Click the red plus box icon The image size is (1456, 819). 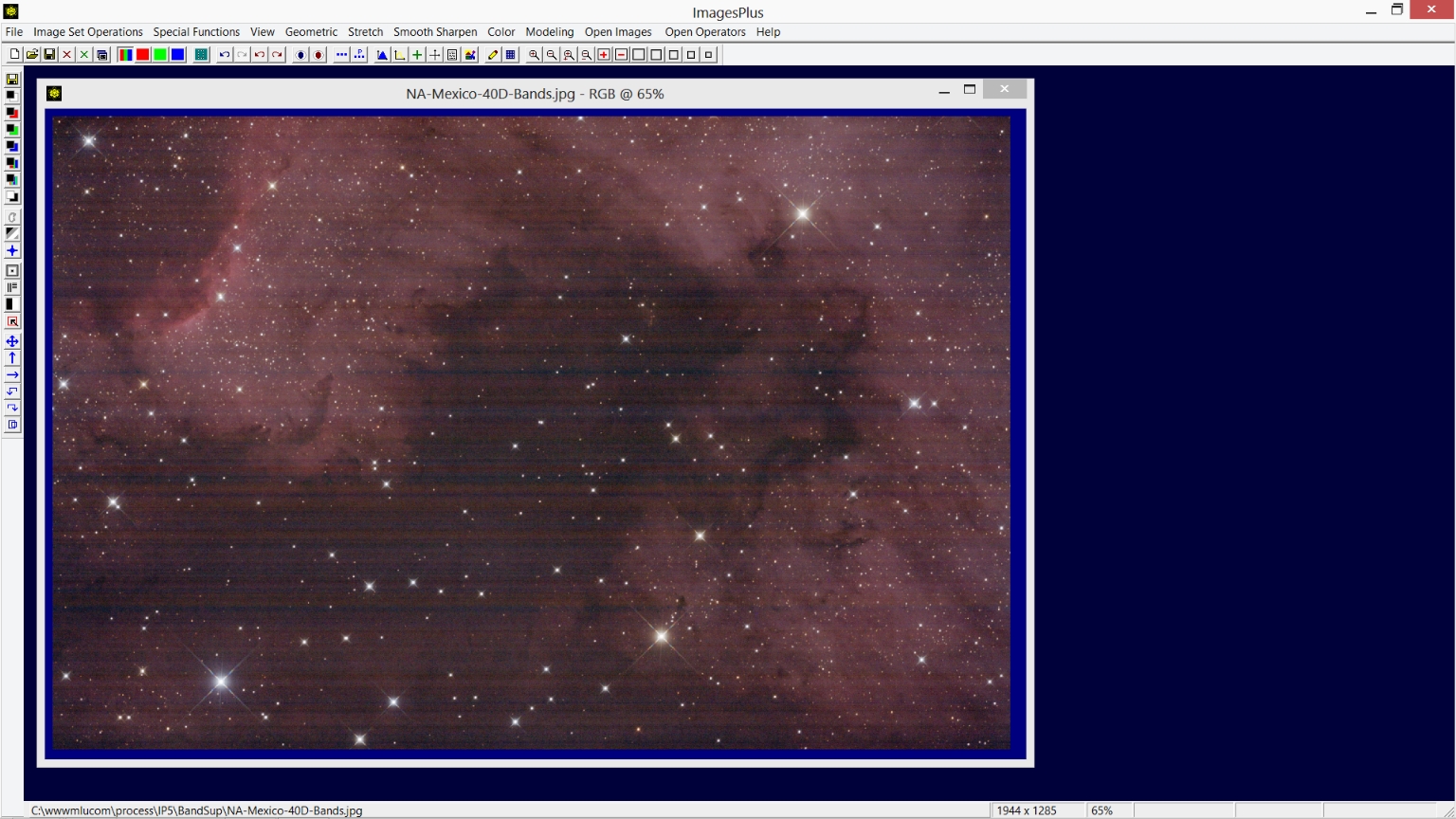[x=604, y=55]
